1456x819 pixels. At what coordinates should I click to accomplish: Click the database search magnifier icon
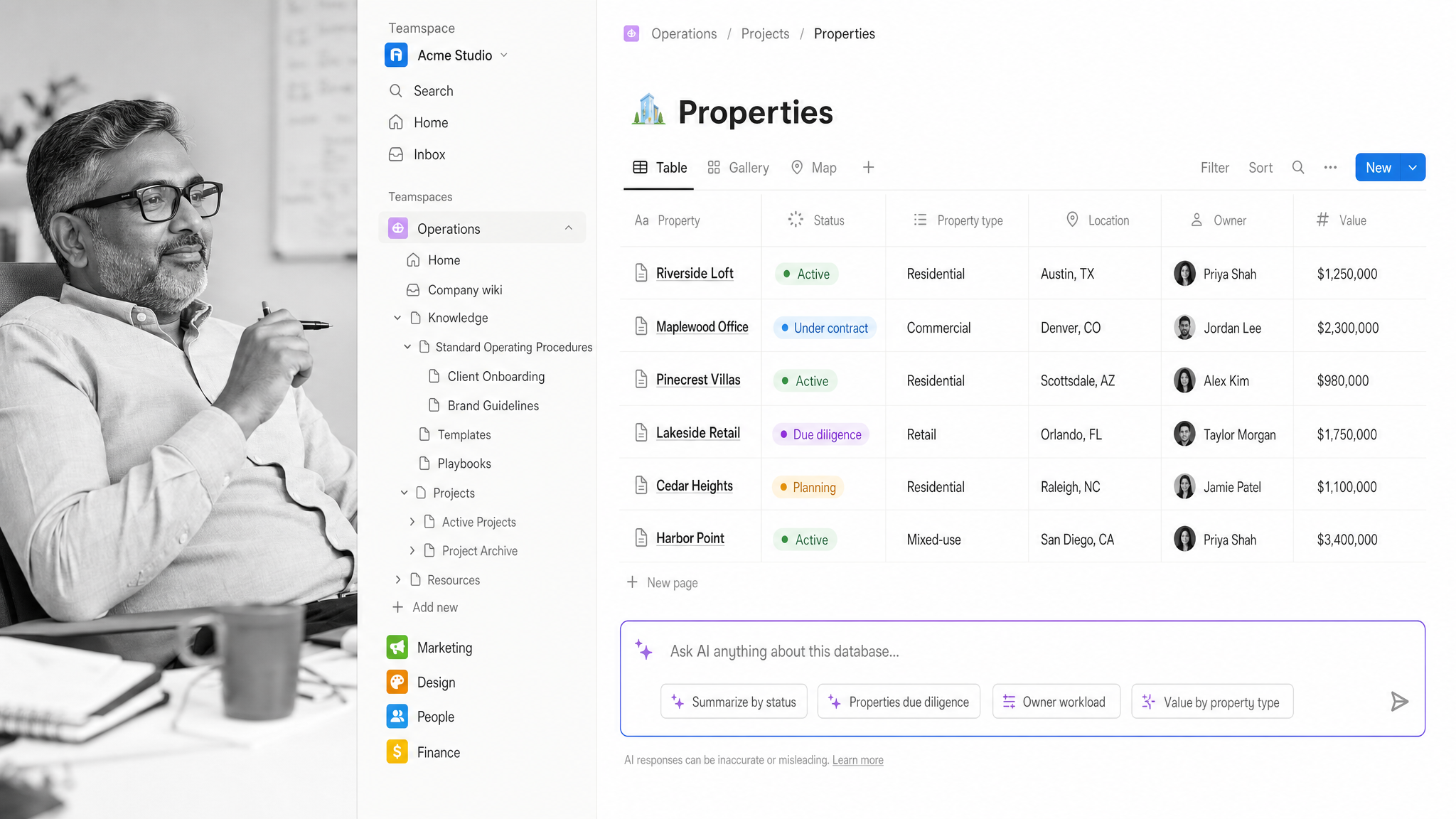pos(1298,168)
